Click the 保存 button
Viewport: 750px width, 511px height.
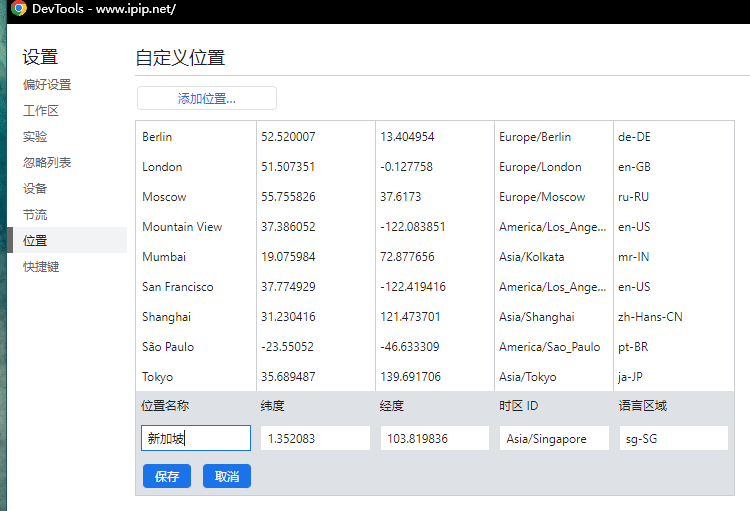pyautogui.click(x=167, y=477)
